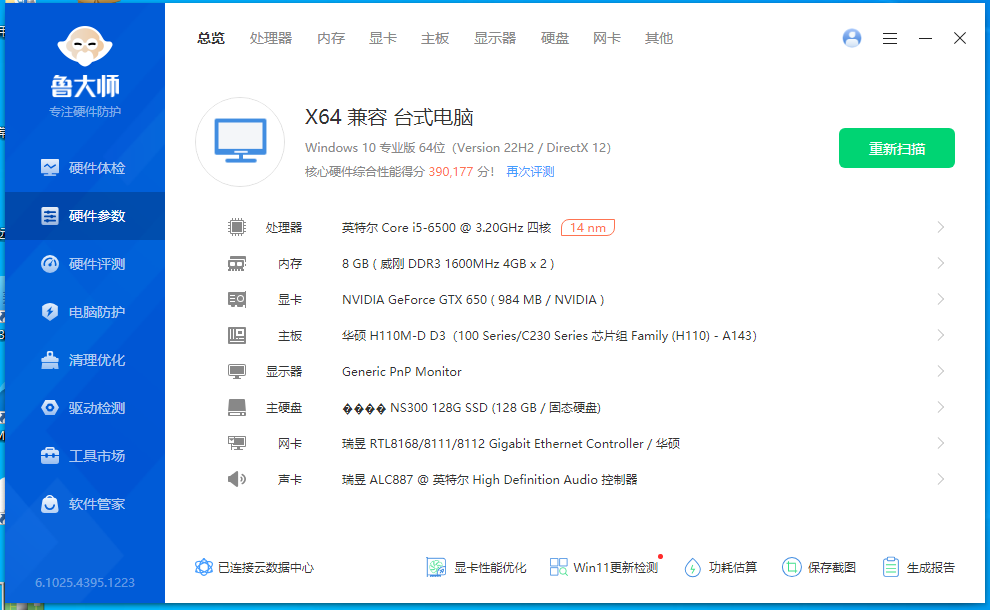Viewport: 990px width, 610px height.
Task: Expand the 主硬盘 row arrow
Action: click(940, 407)
